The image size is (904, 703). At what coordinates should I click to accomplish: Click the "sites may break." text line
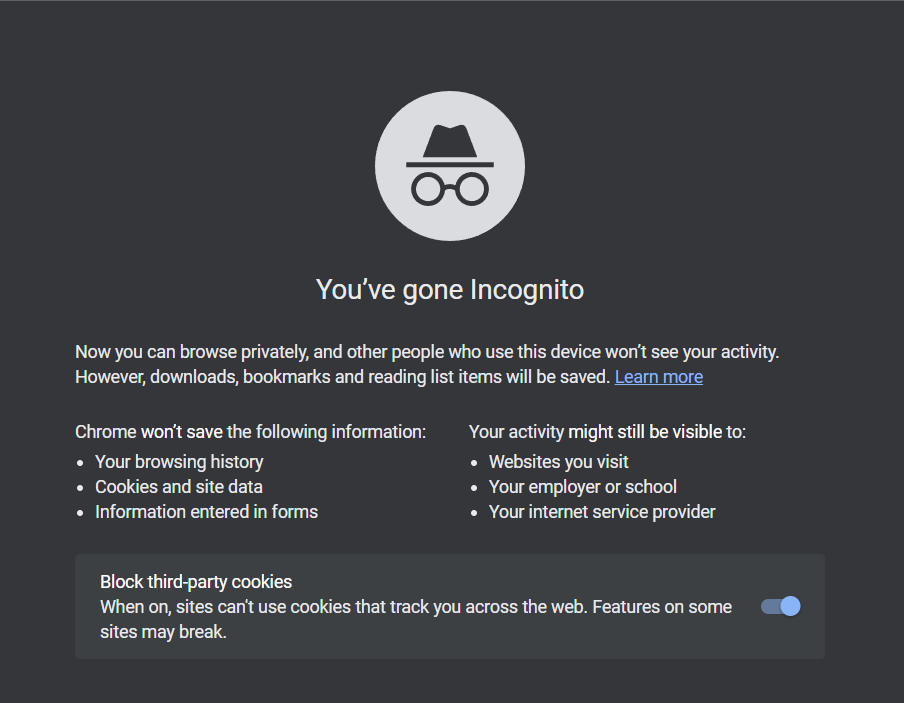click(163, 631)
